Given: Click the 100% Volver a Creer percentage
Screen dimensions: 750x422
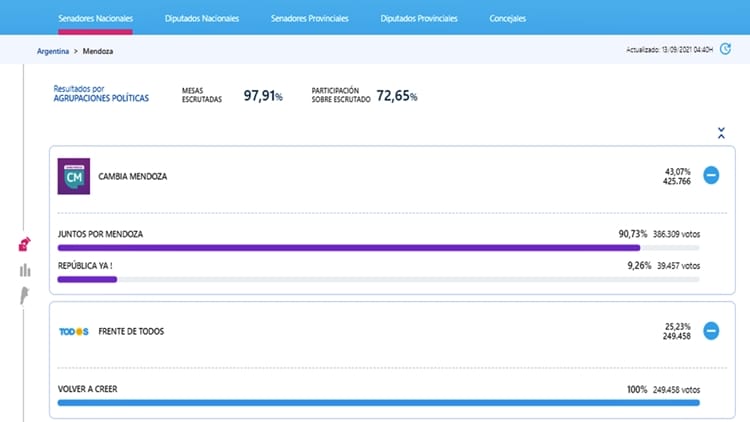Looking at the screenshot, I should [x=637, y=389].
